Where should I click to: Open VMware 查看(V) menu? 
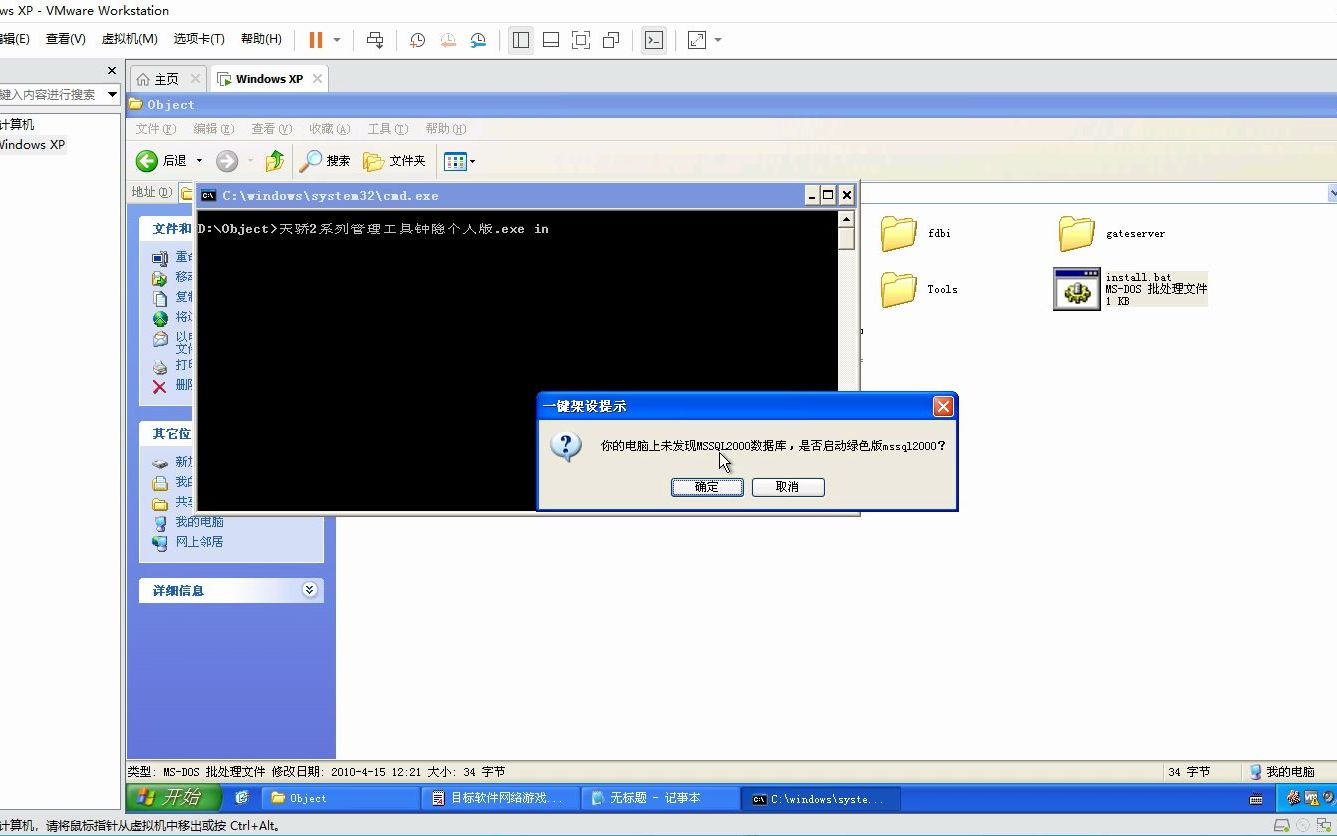66,39
